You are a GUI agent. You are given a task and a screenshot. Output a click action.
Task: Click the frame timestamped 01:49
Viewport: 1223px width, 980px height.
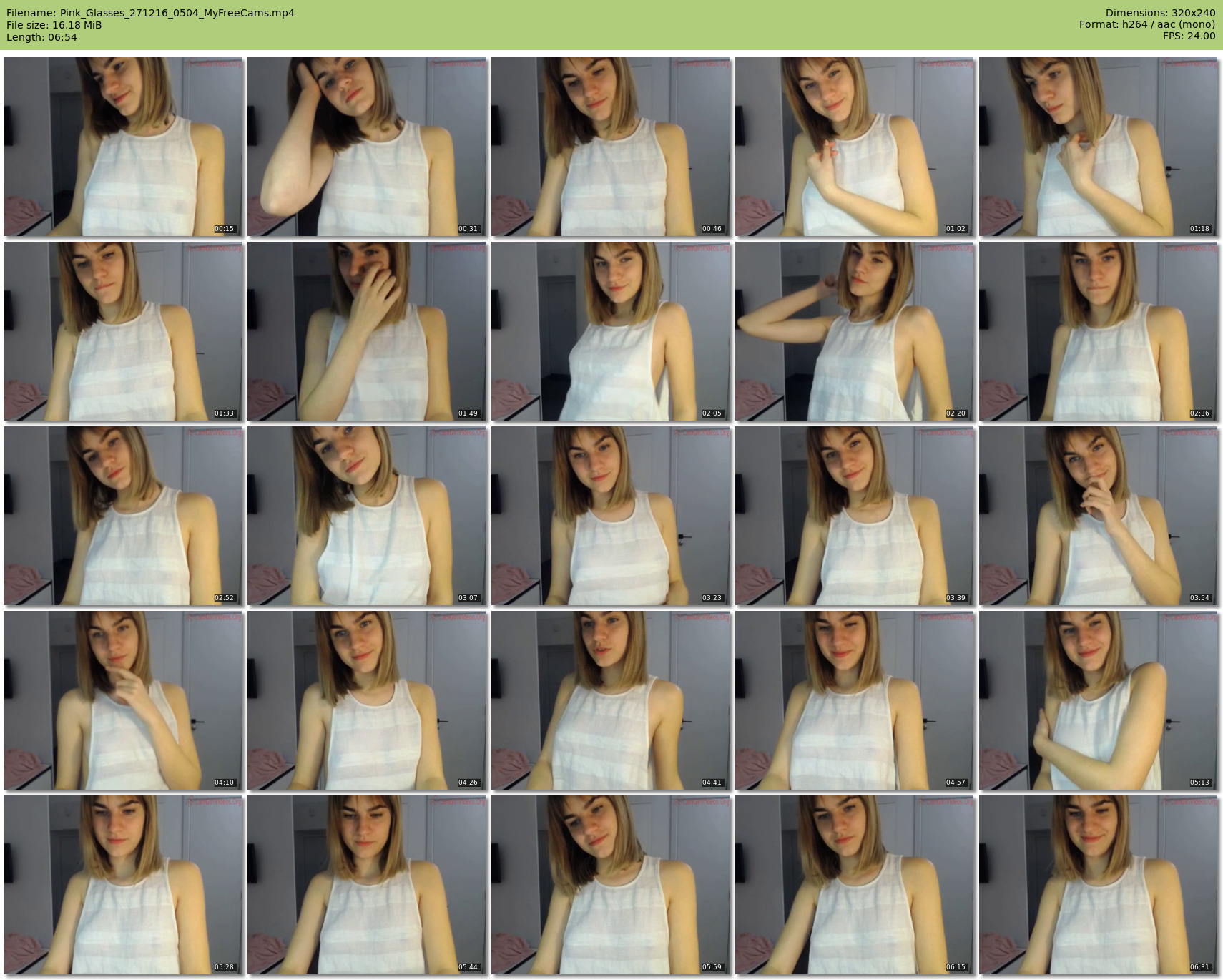[367, 331]
